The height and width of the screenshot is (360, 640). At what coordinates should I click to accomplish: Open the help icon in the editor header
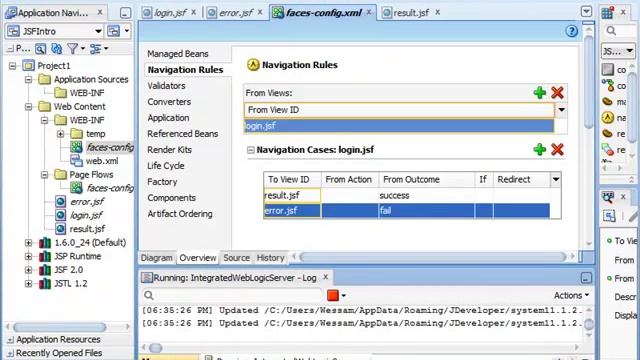coord(572,31)
